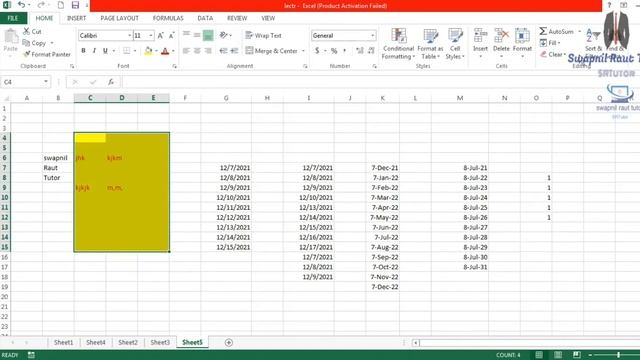Click the Save icon in quick access toolbar

coord(75,5)
